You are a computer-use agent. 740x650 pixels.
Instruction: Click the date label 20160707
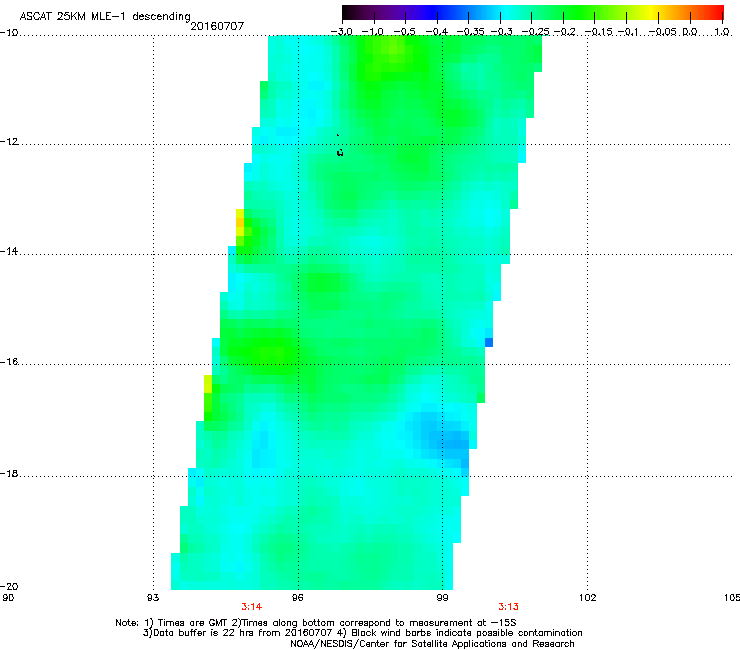[217, 26]
